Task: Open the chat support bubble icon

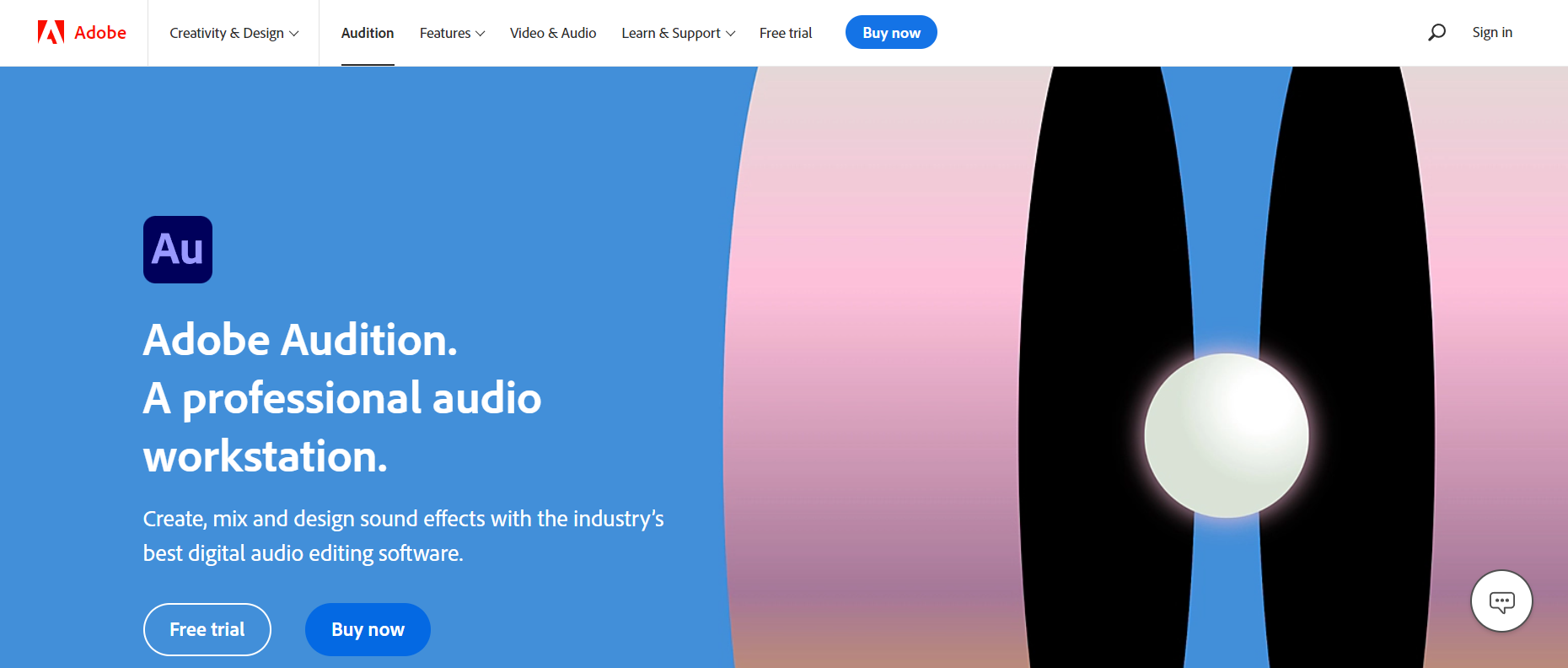Action: (x=1501, y=601)
